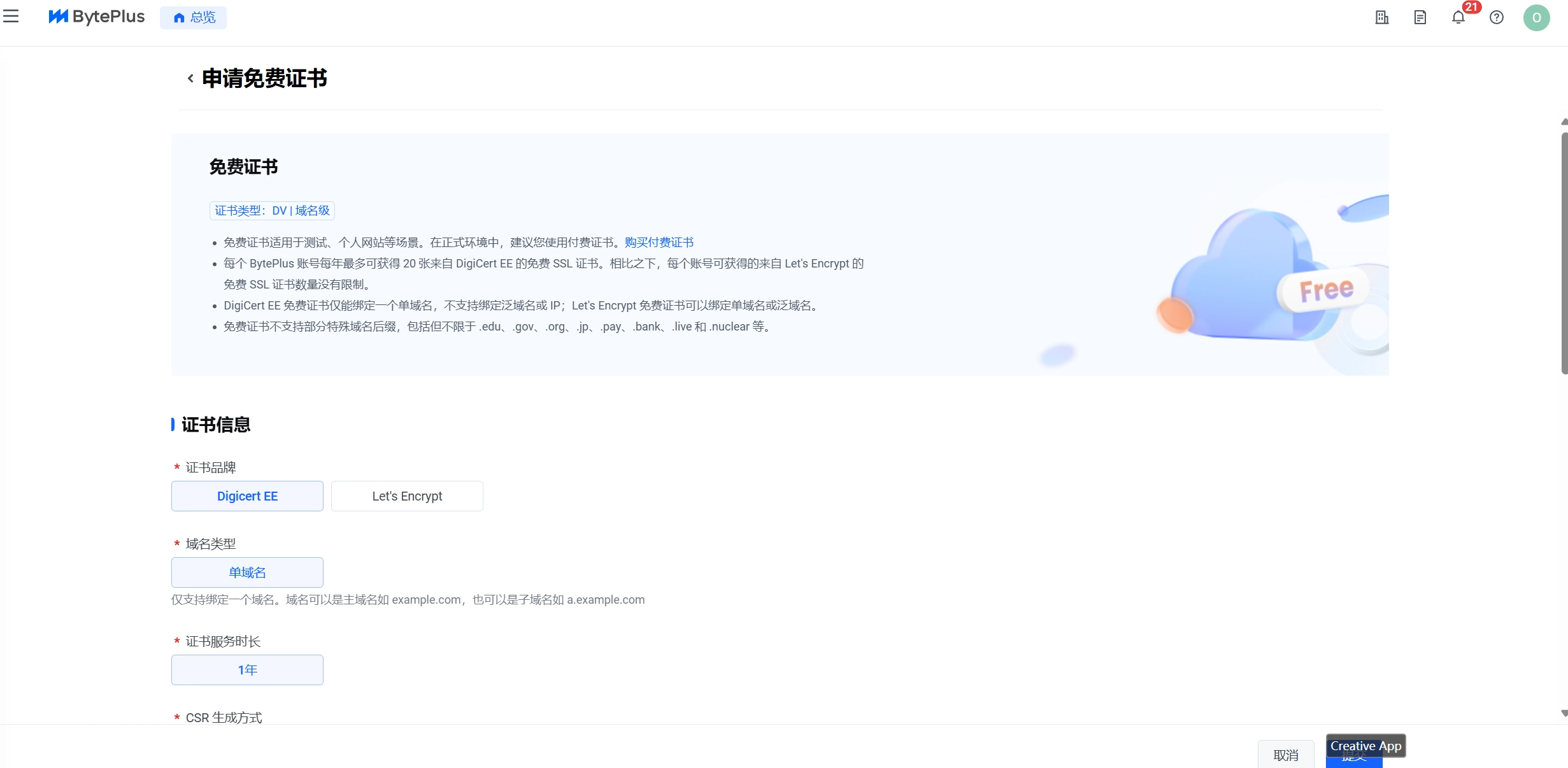Screen dimensions: 1568x768
Task: Click the CSR 生成方式 field label
Action: pos(224,718)
